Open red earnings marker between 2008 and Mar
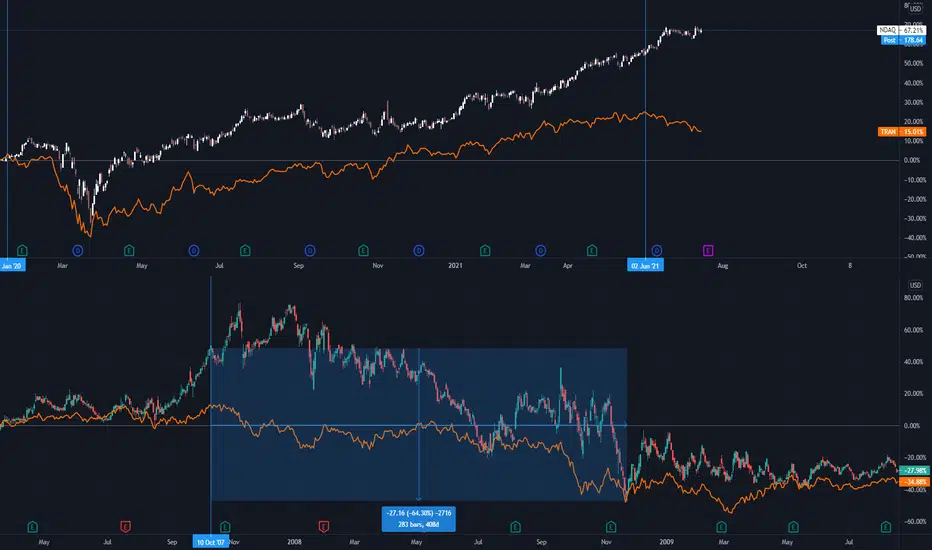This screenshot has width=932, height=550. (x=324, y=527)
